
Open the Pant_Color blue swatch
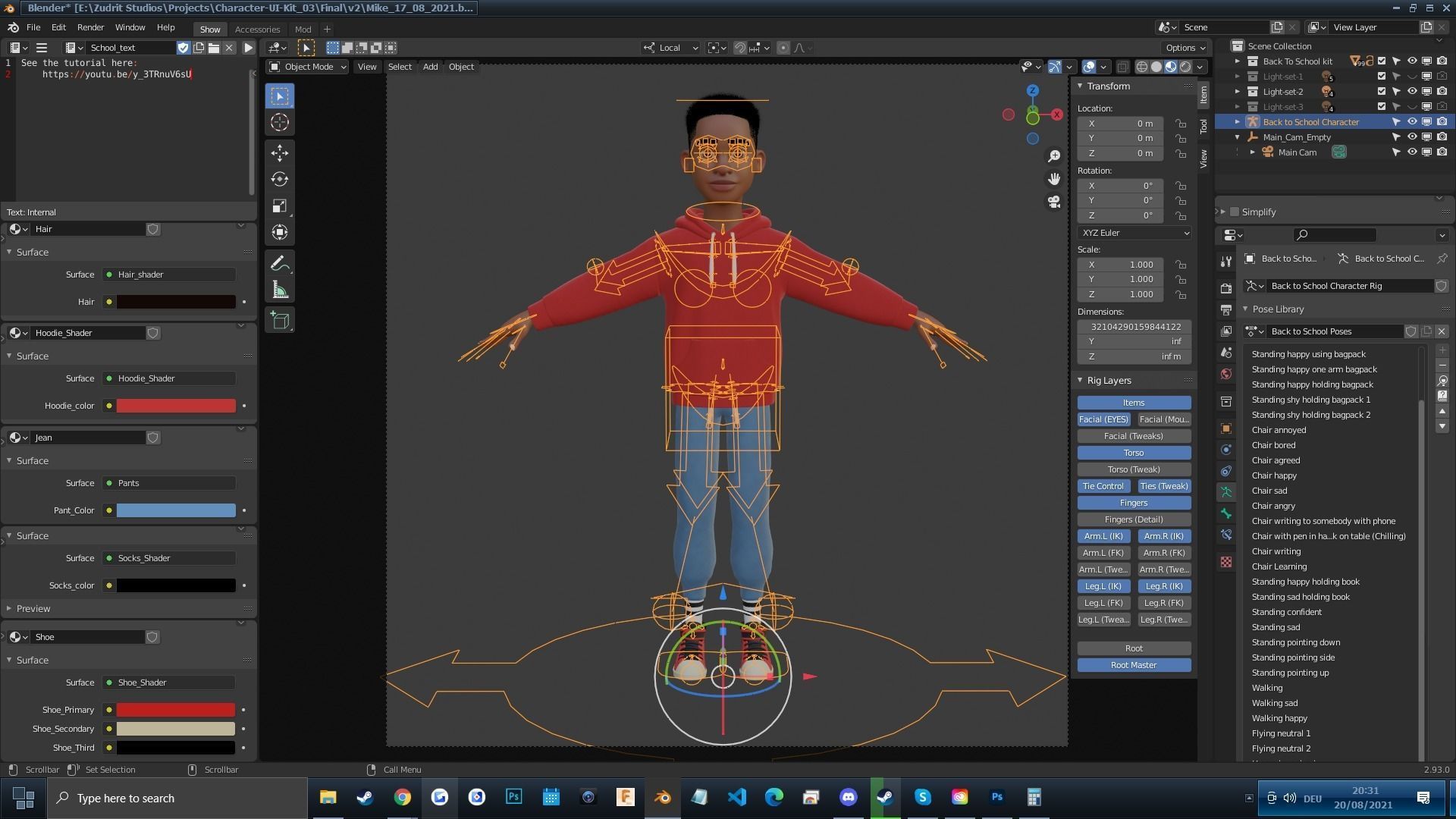pyautogui.click(x=176, y=510)
